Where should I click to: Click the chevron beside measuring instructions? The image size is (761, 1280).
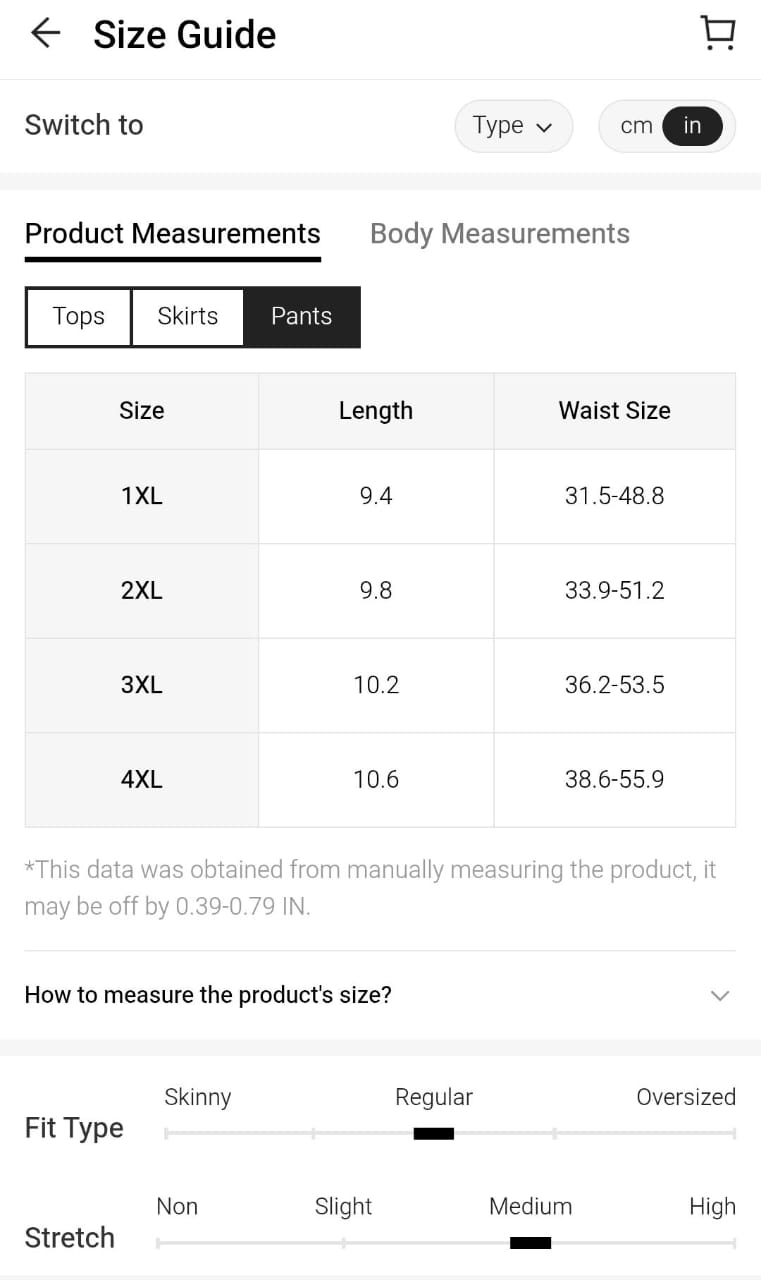pyautogui.click(x=719, y=995)
